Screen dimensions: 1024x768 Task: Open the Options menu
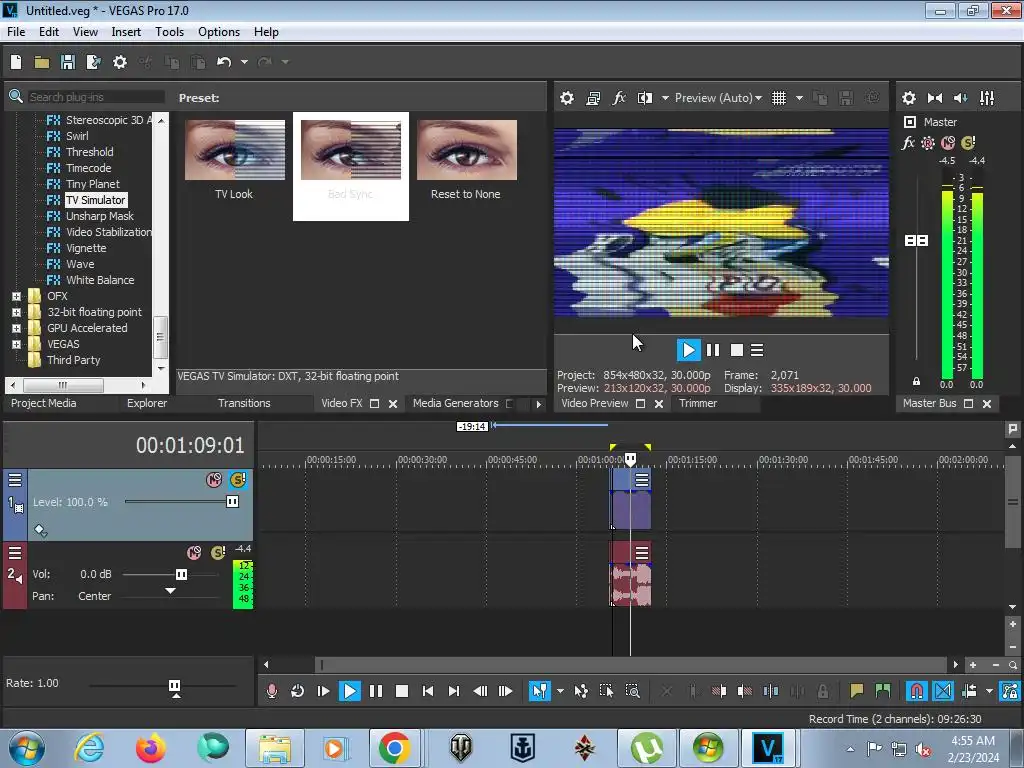219,32
